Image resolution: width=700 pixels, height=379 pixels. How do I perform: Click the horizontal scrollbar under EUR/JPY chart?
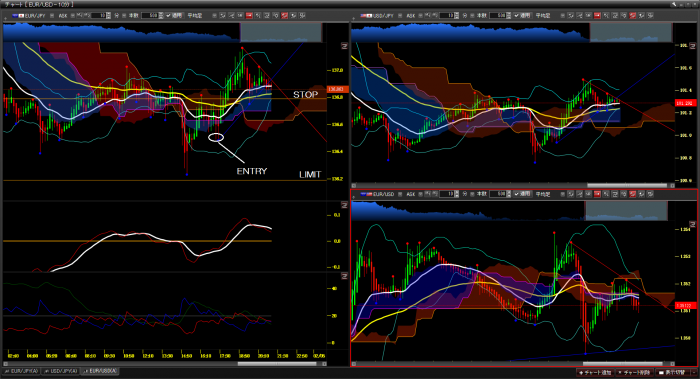163,363
